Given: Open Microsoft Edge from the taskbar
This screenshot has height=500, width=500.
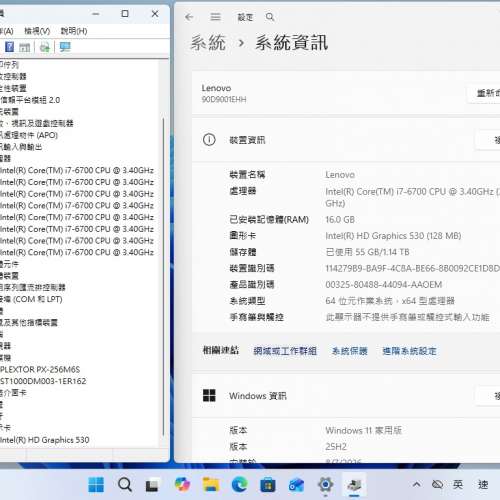Looking at the screenshot, I should coord(239,484).
